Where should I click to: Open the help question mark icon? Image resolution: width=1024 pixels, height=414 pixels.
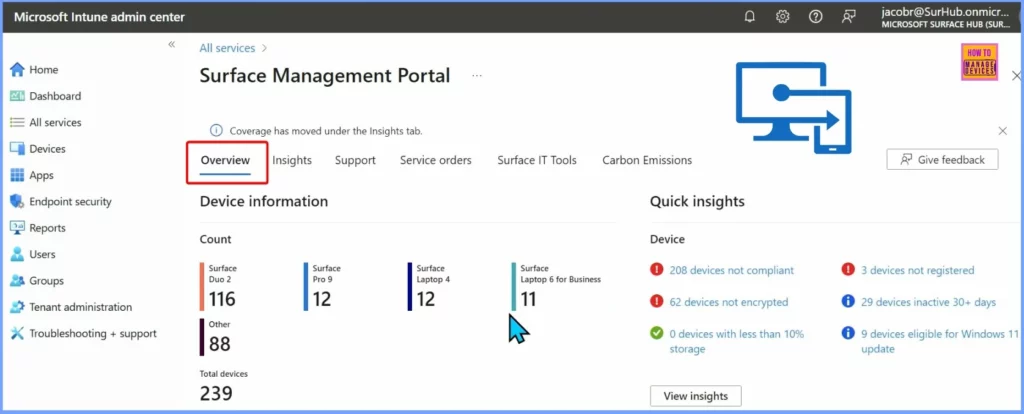[816, 17]
